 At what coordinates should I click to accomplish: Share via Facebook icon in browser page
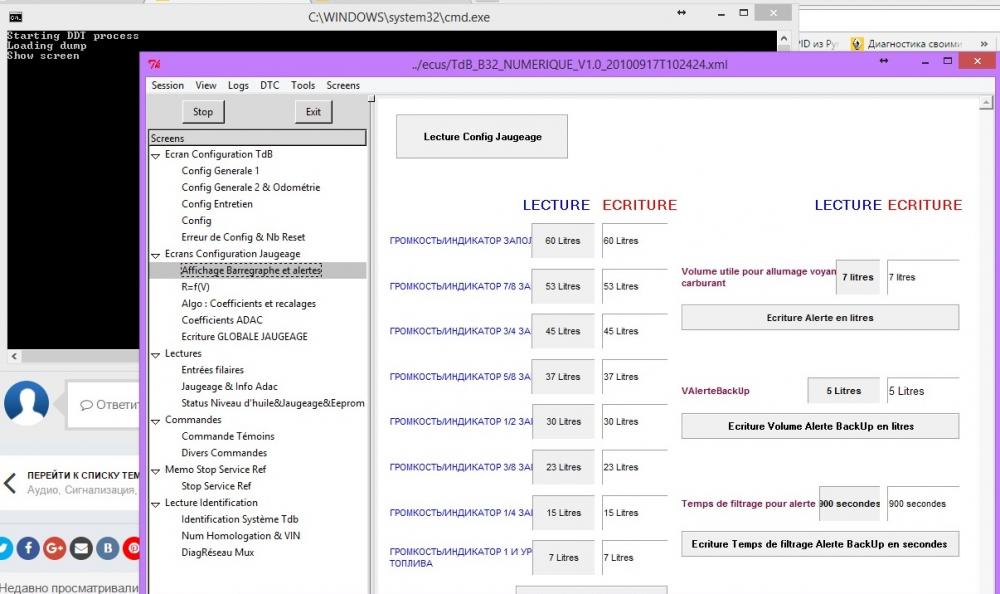tap(28, 548)
